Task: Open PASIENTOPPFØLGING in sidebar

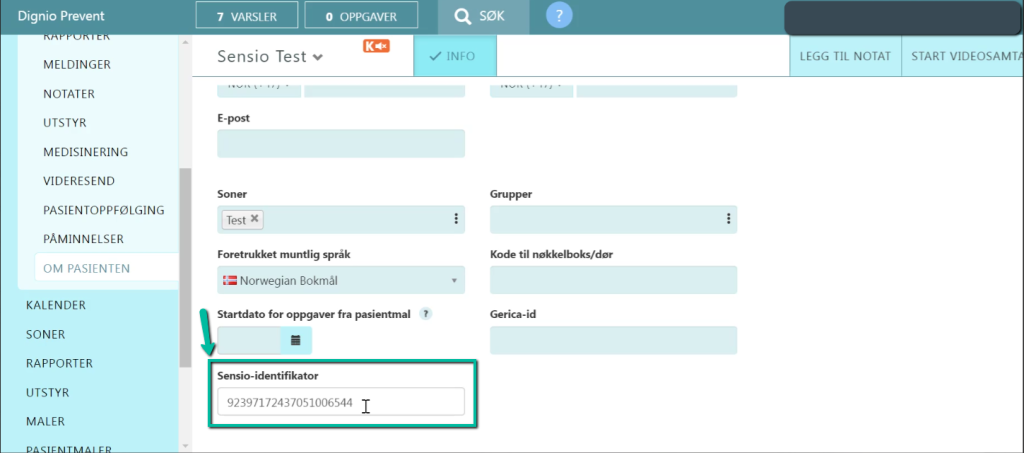Action: 103,210
